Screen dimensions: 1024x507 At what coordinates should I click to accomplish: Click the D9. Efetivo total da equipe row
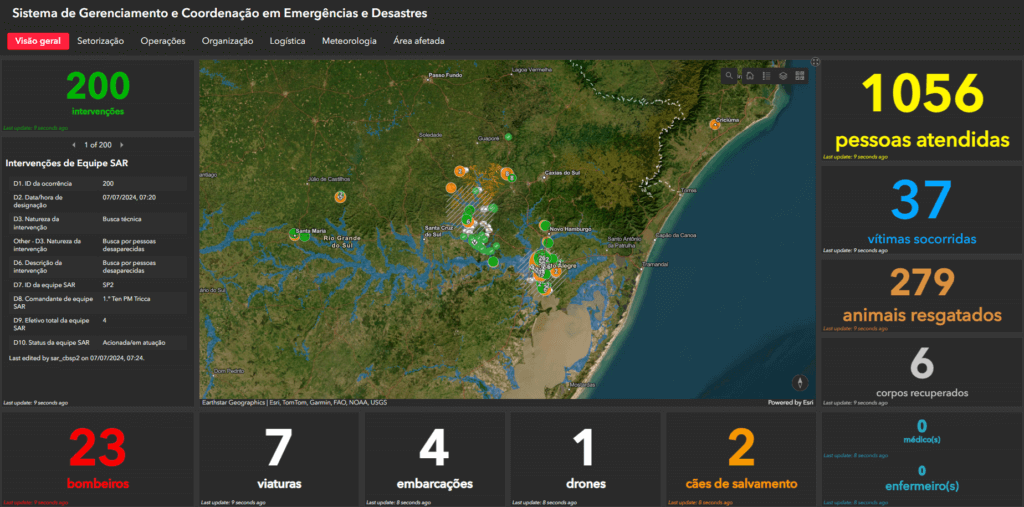click(98, 324)
